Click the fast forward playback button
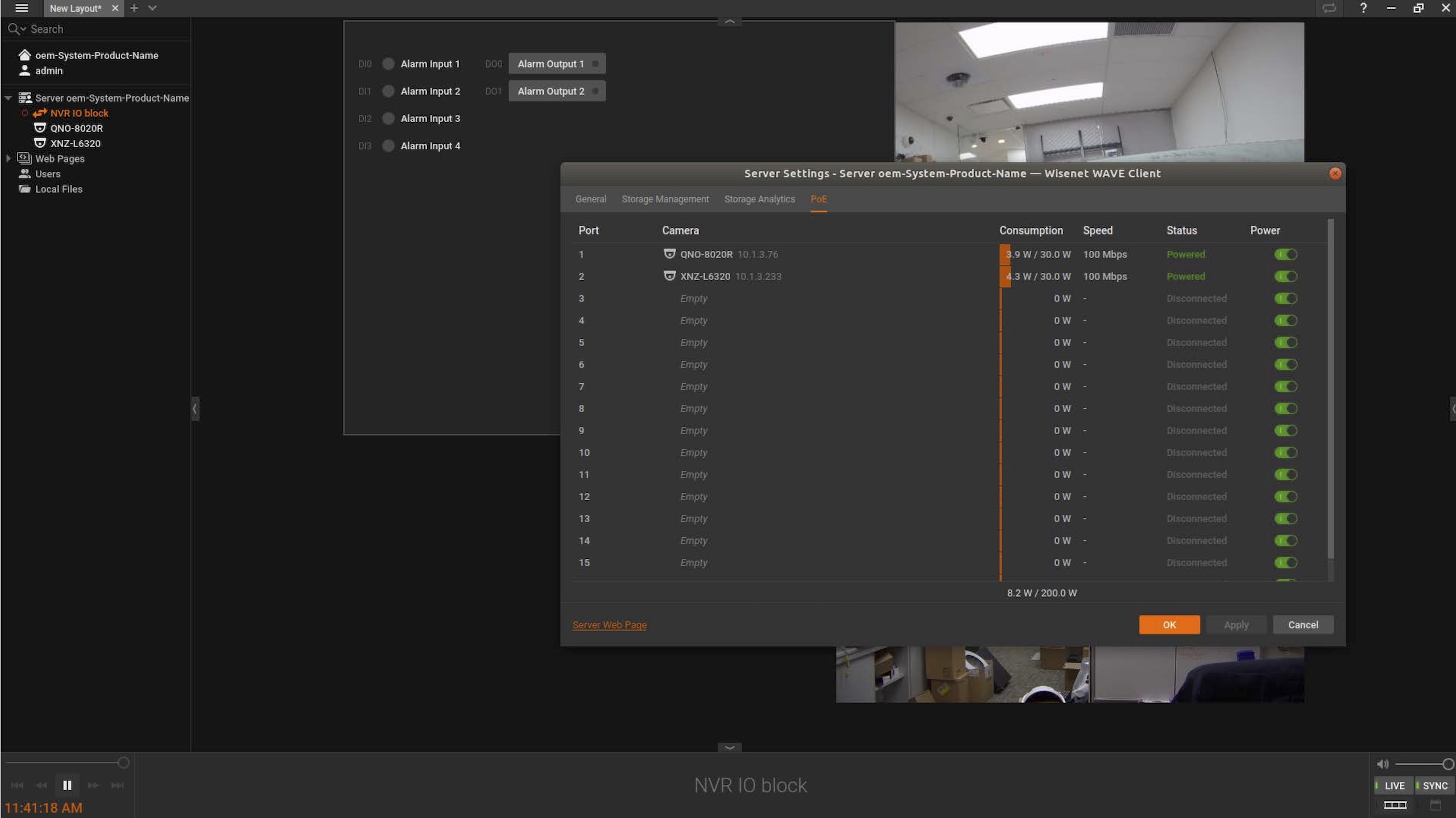Screen dimensions: 1456x818 (x=93, y=786)
